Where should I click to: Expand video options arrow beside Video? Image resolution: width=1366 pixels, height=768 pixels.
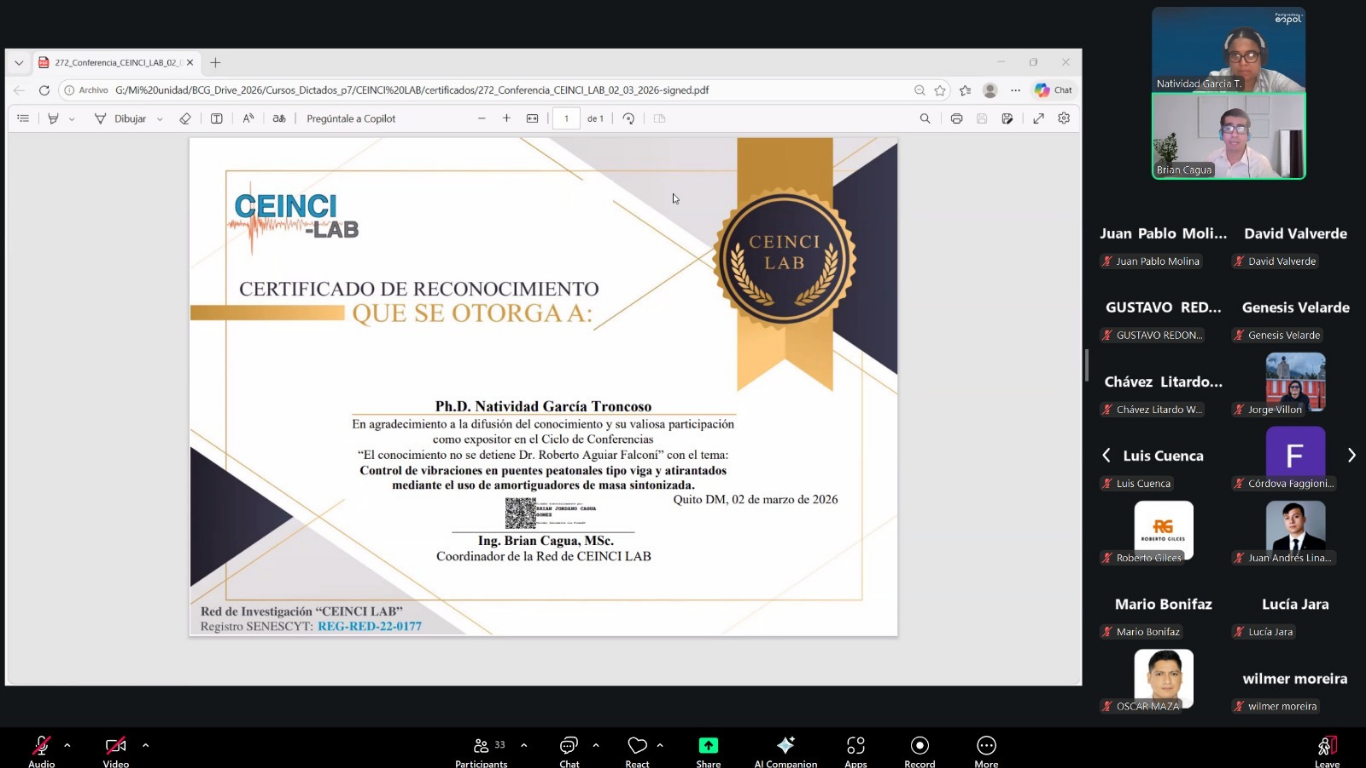(145, 745)
